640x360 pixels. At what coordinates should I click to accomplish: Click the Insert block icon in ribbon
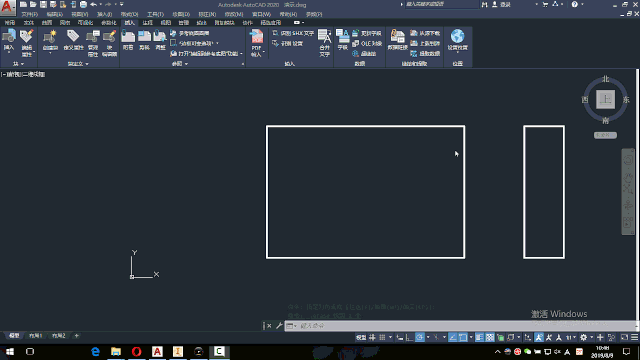pos(9,40)
